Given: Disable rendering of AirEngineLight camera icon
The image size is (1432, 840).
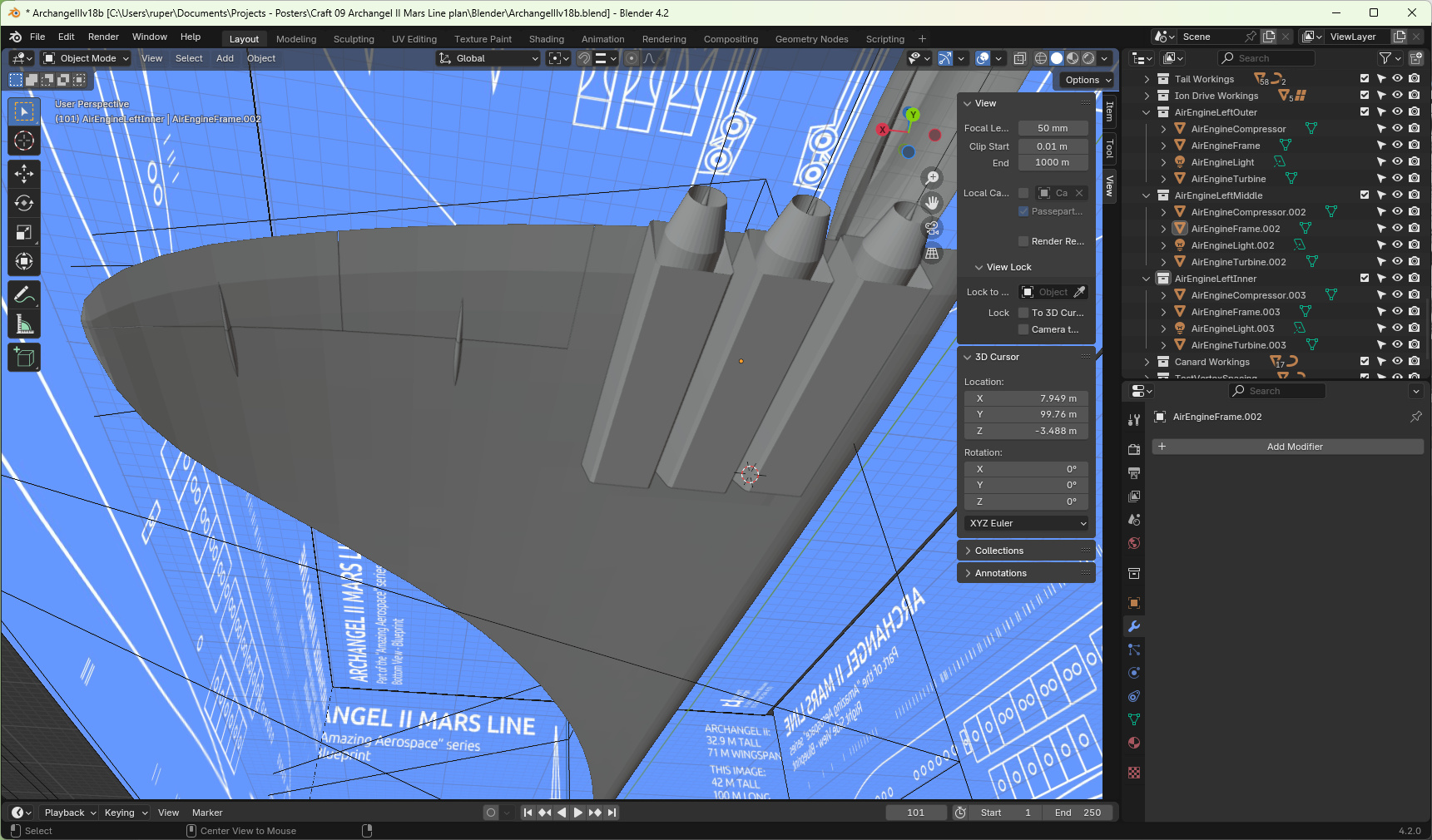Looking at the screenshot, I should [x=1415, y=162].
